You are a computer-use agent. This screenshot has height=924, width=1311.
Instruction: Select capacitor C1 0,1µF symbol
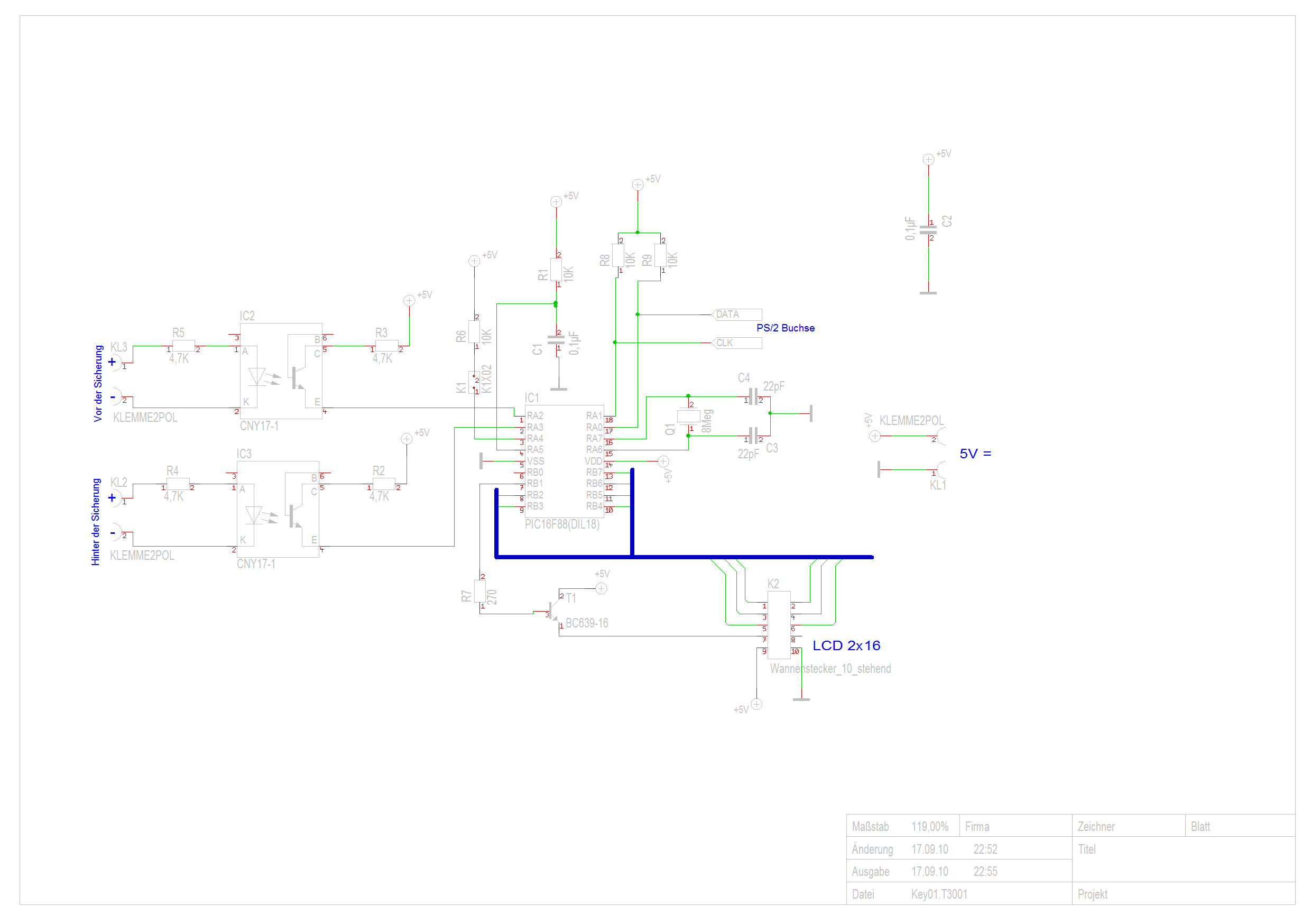pos(556,340)
